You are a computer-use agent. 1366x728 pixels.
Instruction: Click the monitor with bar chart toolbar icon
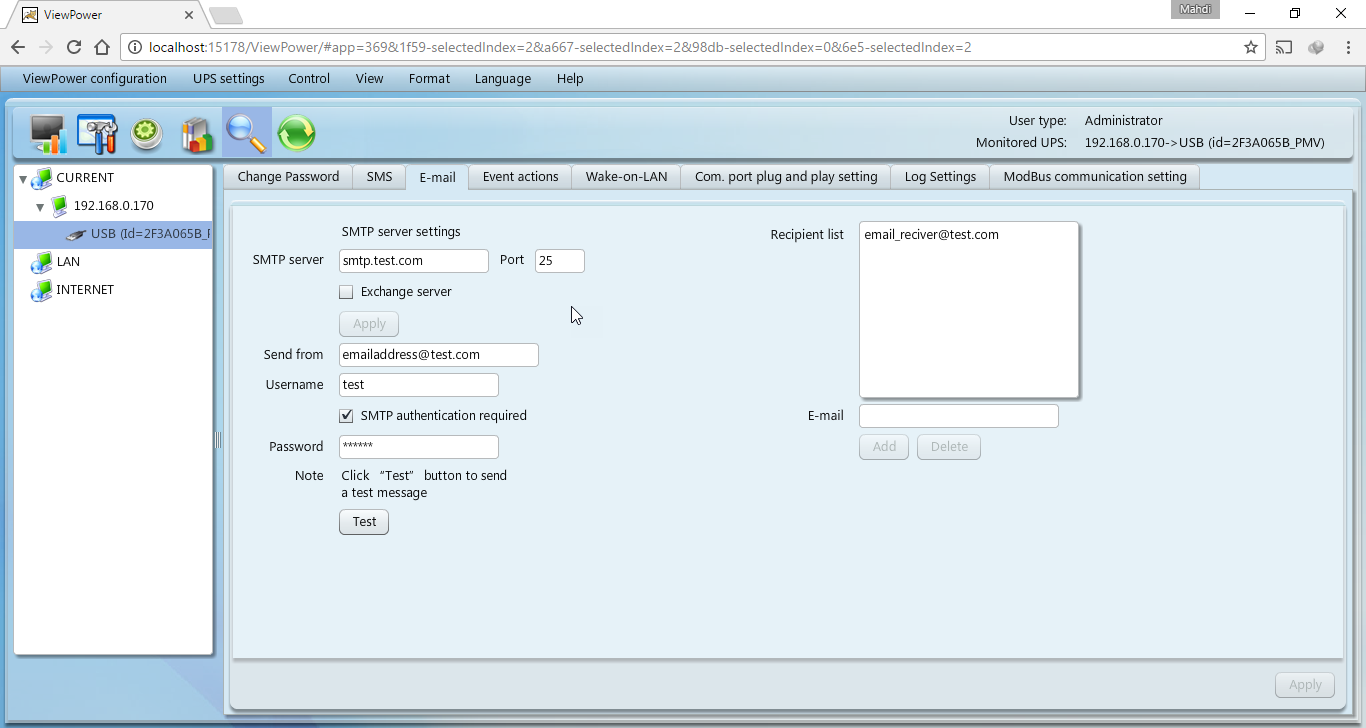coord(47,133)
